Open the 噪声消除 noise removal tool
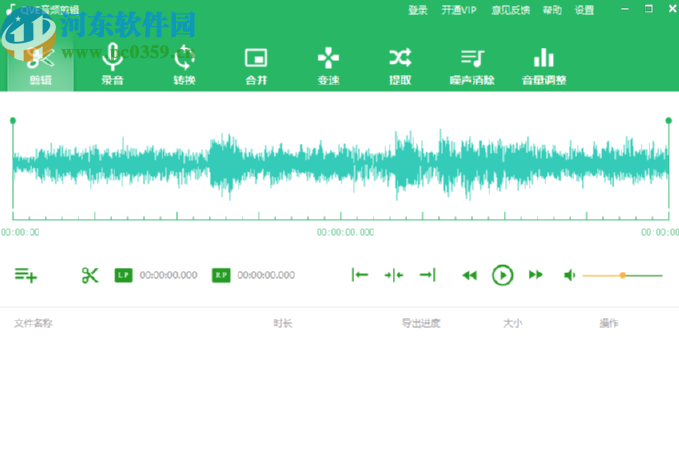The image size is (679, 461). 472,66
